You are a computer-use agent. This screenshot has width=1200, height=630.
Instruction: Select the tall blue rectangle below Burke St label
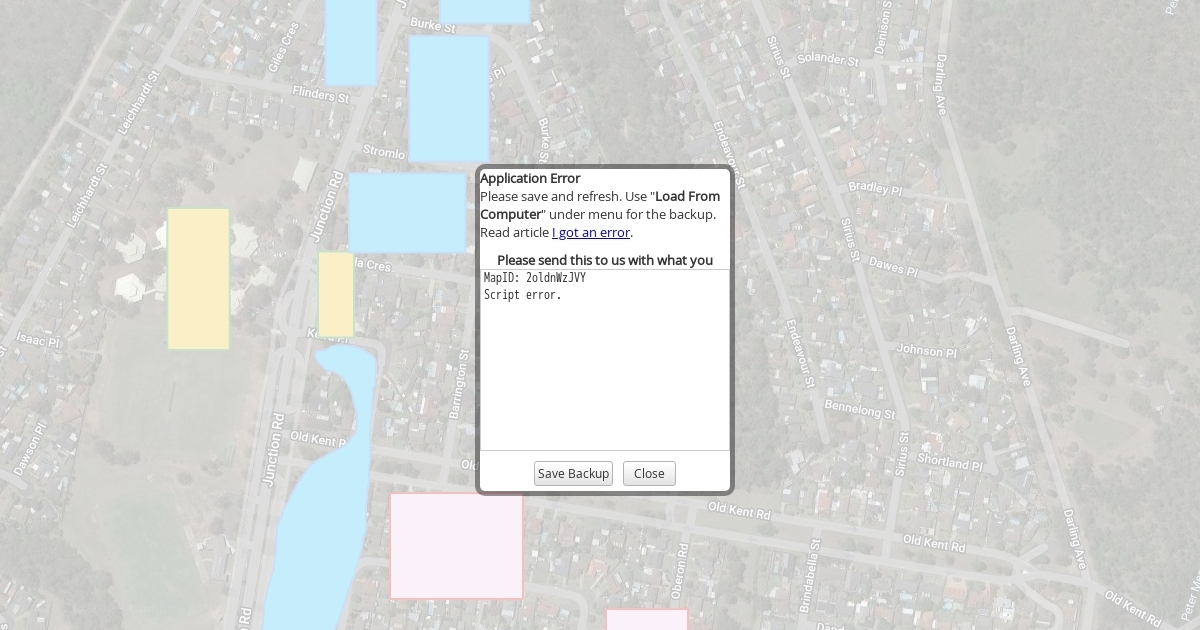coord(449,98)
